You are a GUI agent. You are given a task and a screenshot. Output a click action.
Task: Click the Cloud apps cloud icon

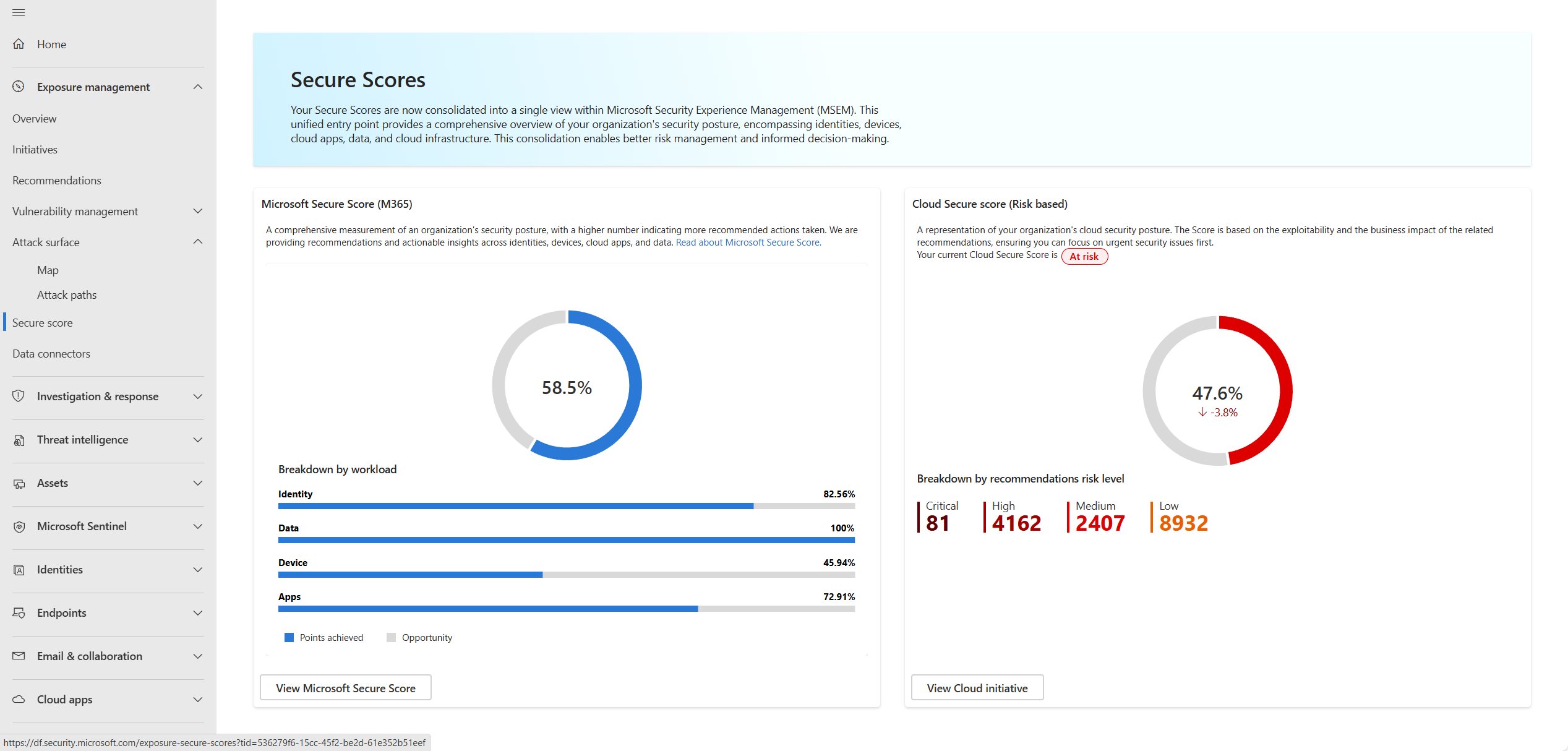[x=19, y=699]
